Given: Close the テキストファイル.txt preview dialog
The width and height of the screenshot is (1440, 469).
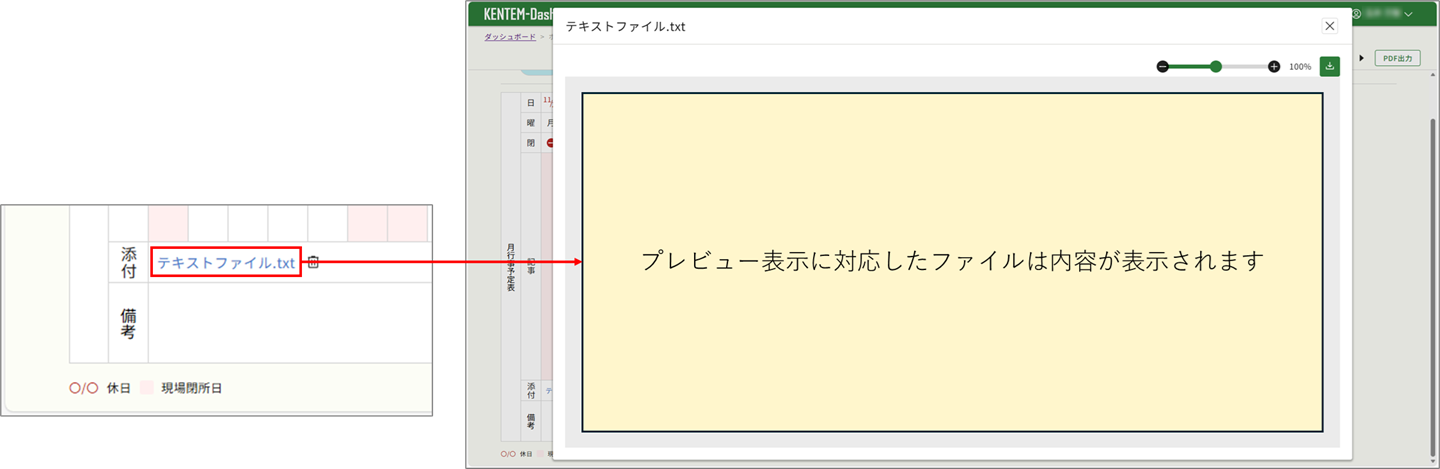Looking at the screenshot, I should 1329,26.
